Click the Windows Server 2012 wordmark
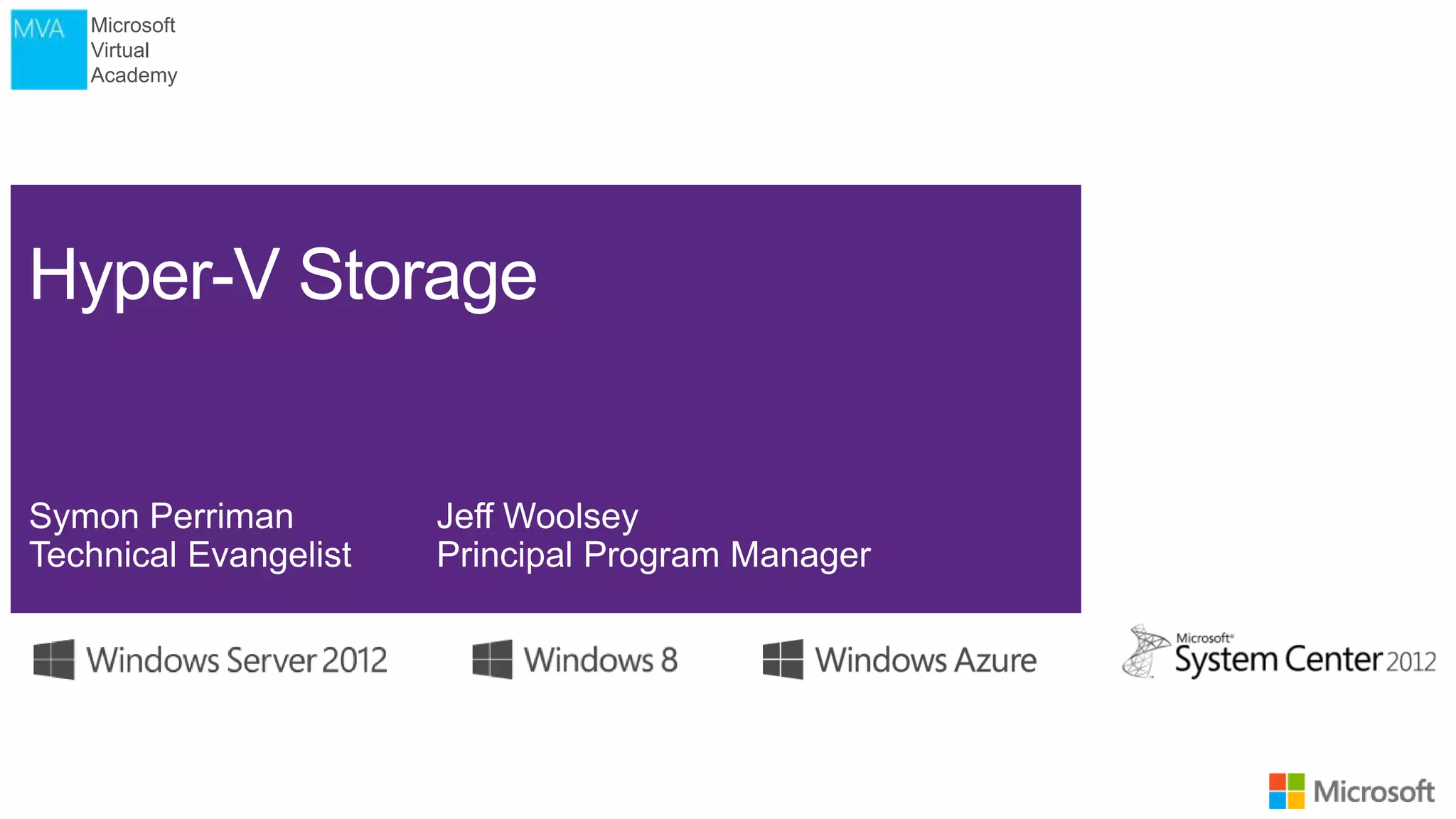The image size is (1456, 819). pos(237,660)
